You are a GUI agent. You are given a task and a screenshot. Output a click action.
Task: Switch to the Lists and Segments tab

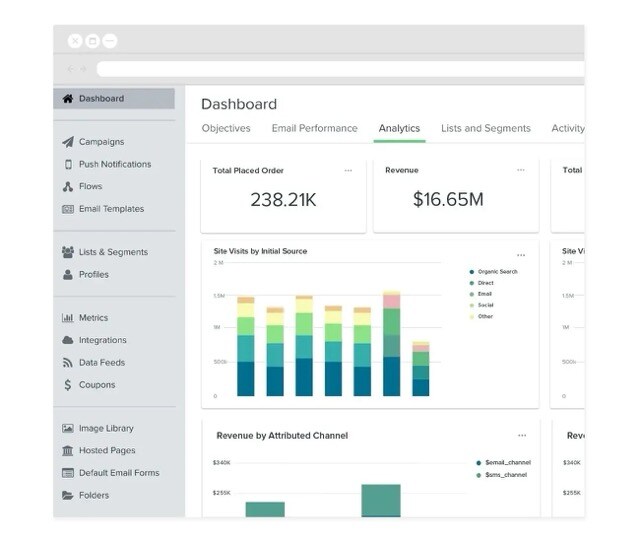tap(485, 128)
